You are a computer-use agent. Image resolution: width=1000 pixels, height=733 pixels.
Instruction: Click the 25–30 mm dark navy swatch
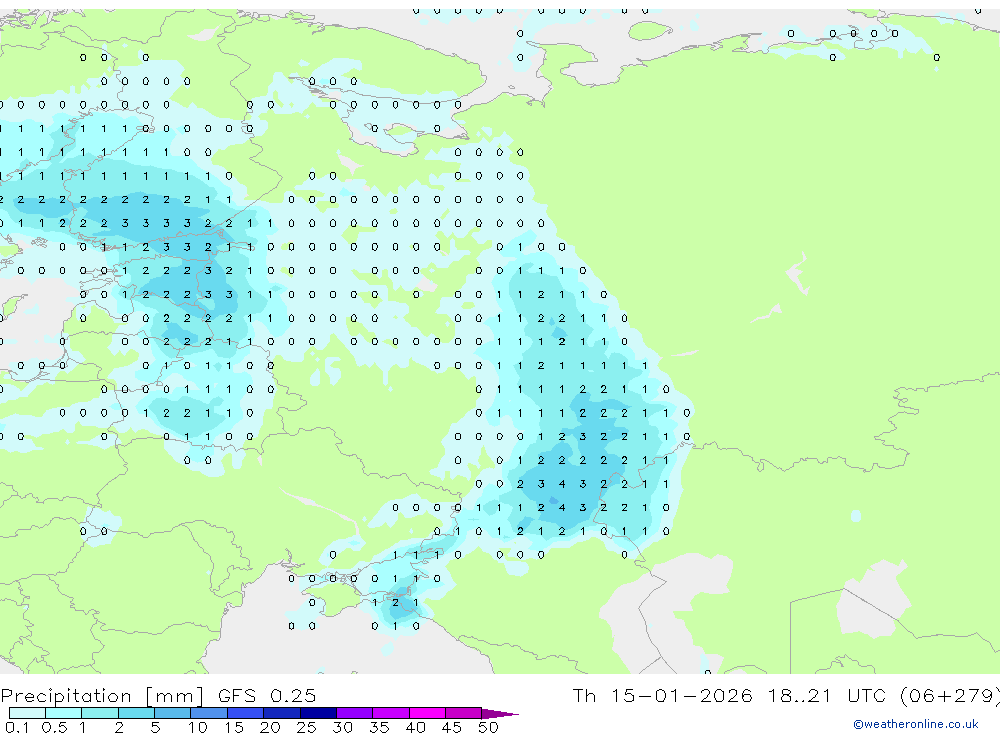(318, 713)
